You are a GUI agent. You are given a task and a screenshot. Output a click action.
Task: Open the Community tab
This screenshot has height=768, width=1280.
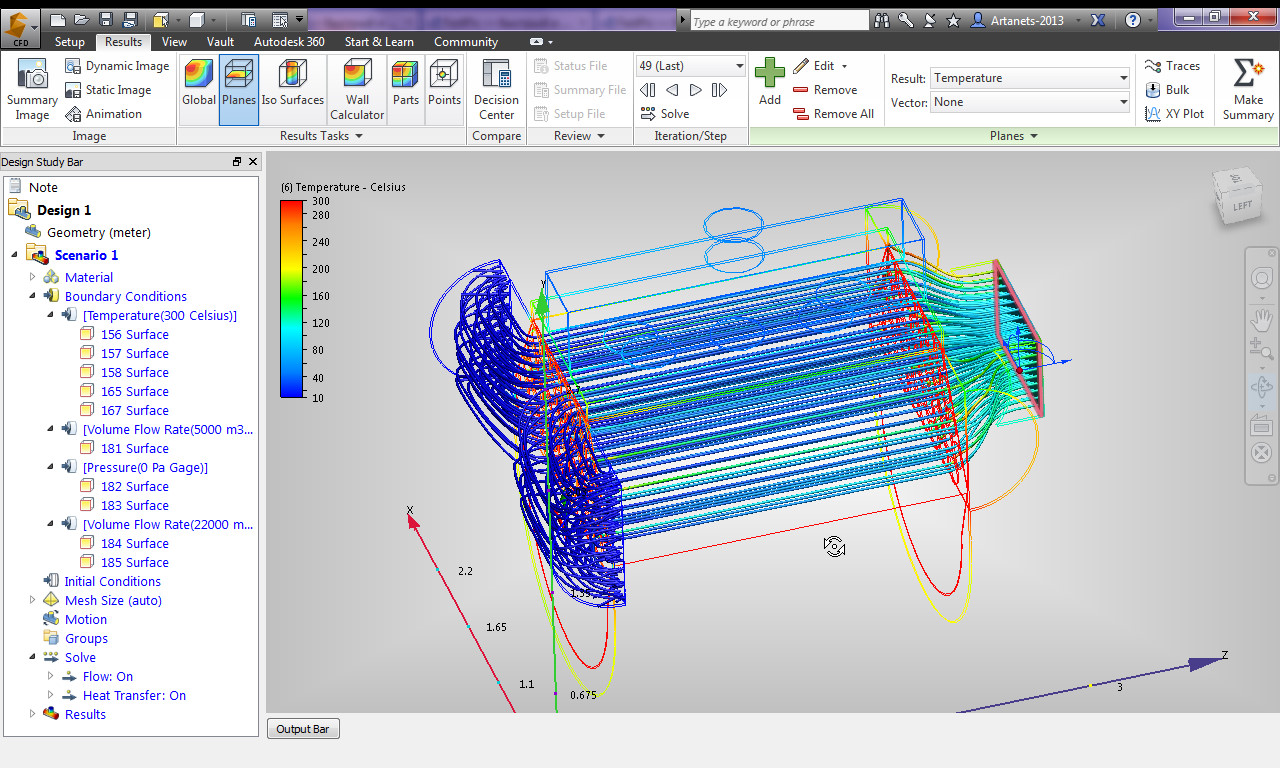[465, 42]
